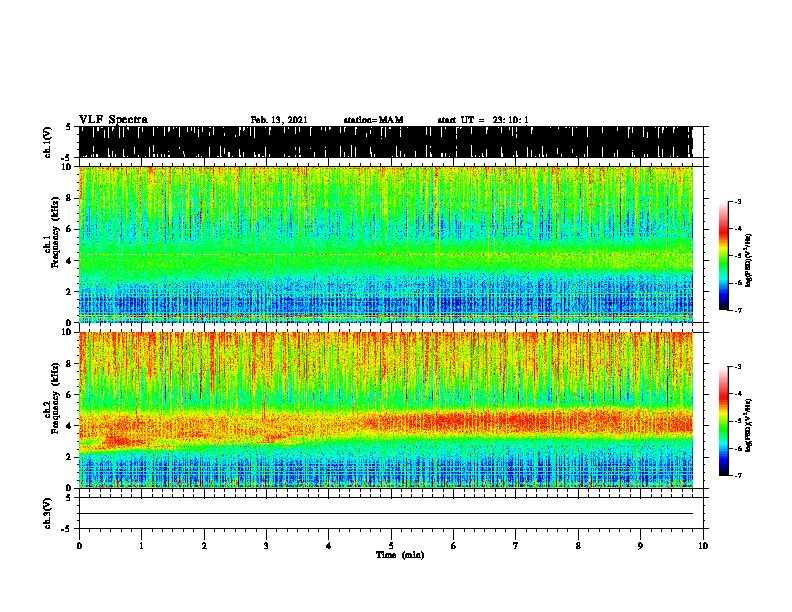The height and width of the screenshot is (612, 792).
Task: Click the "-3" label on the ch.2 color scale
Action: click(738, 367)
